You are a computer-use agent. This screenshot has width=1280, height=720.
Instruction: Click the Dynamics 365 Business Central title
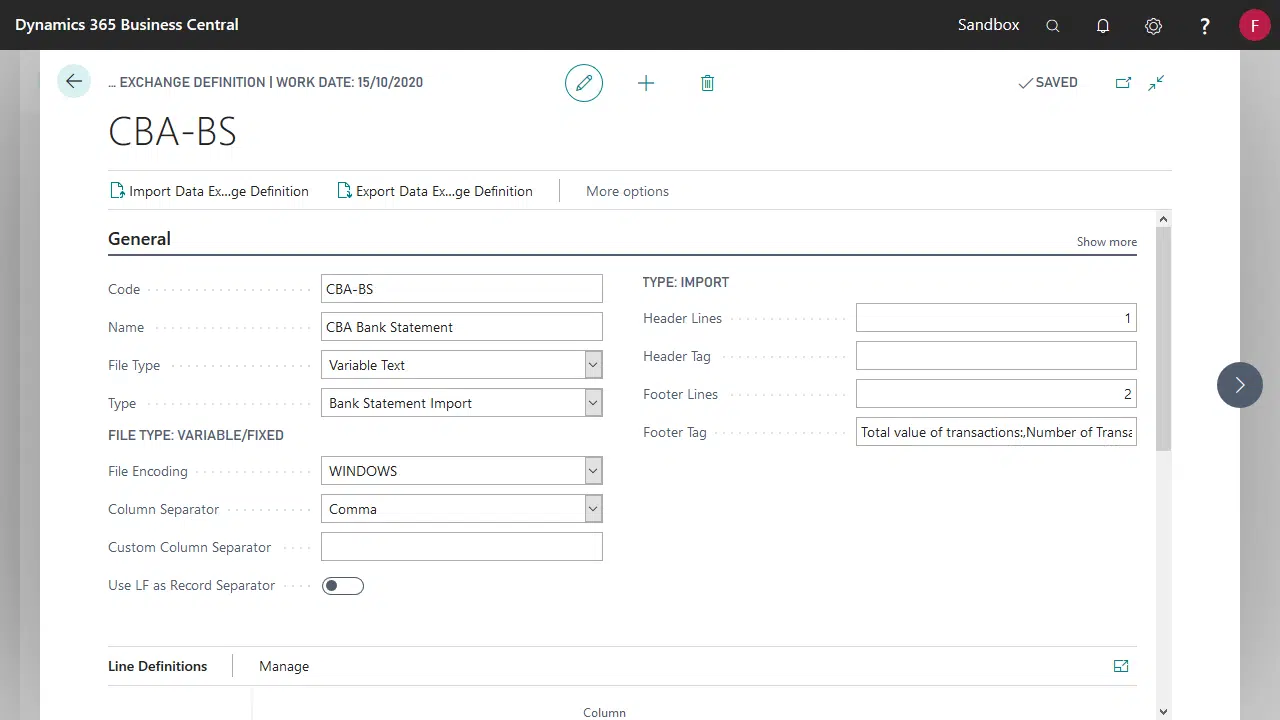[x=127, y=25]
